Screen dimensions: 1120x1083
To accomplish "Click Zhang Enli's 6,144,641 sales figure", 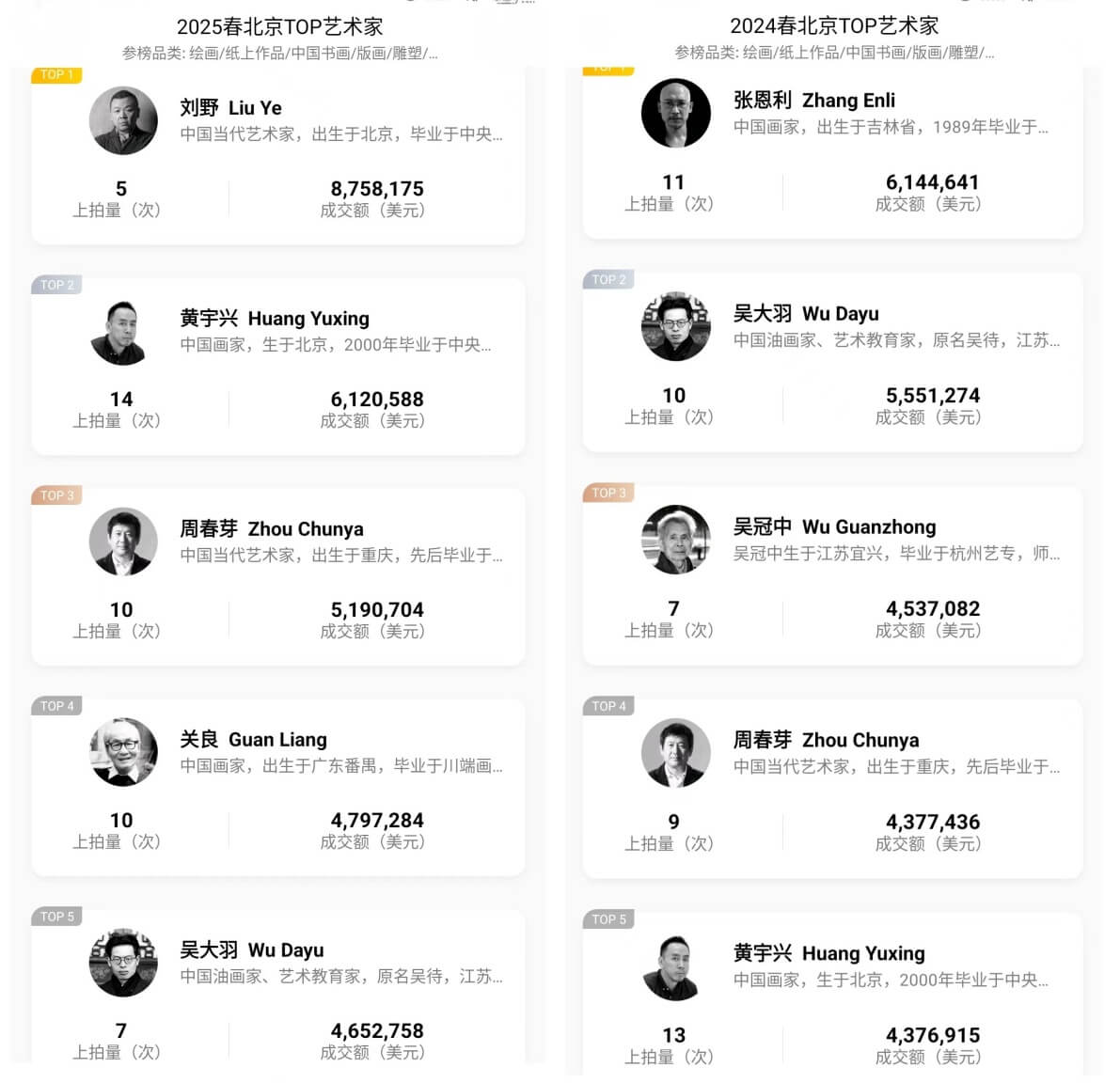I will coord(932,182).
